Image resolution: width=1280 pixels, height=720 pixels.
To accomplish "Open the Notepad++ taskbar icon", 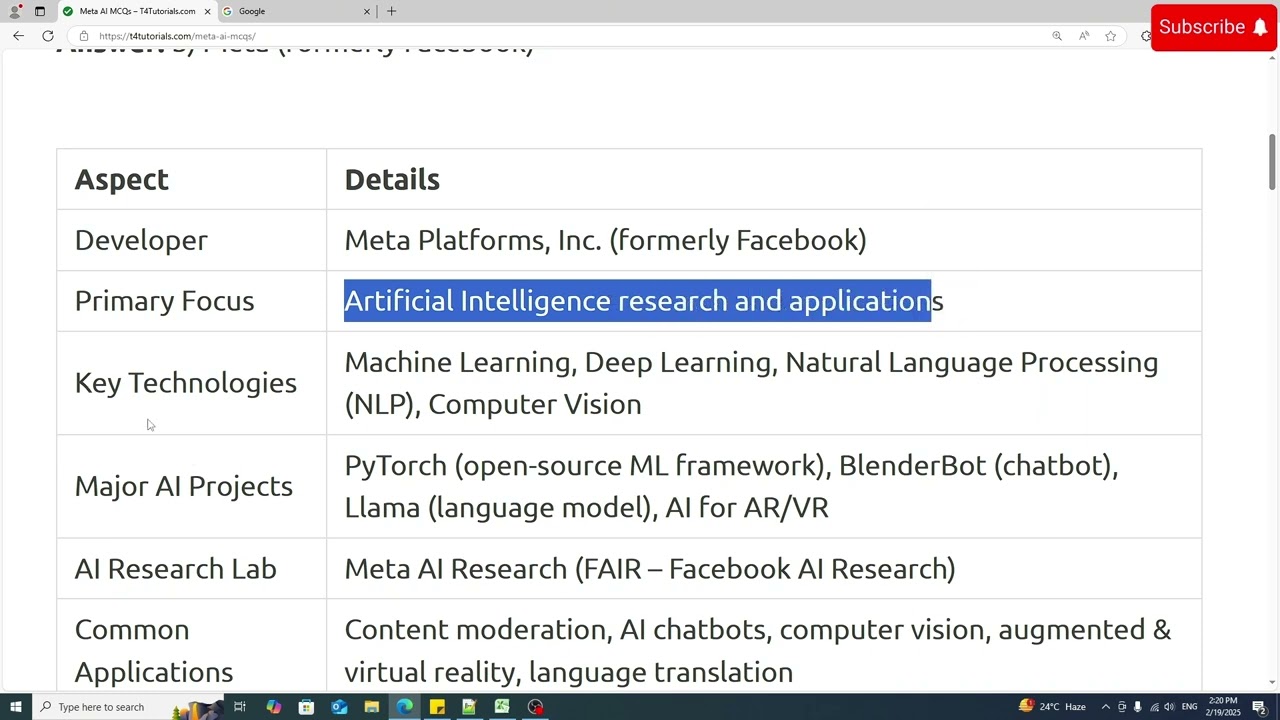I will (469, 707).
